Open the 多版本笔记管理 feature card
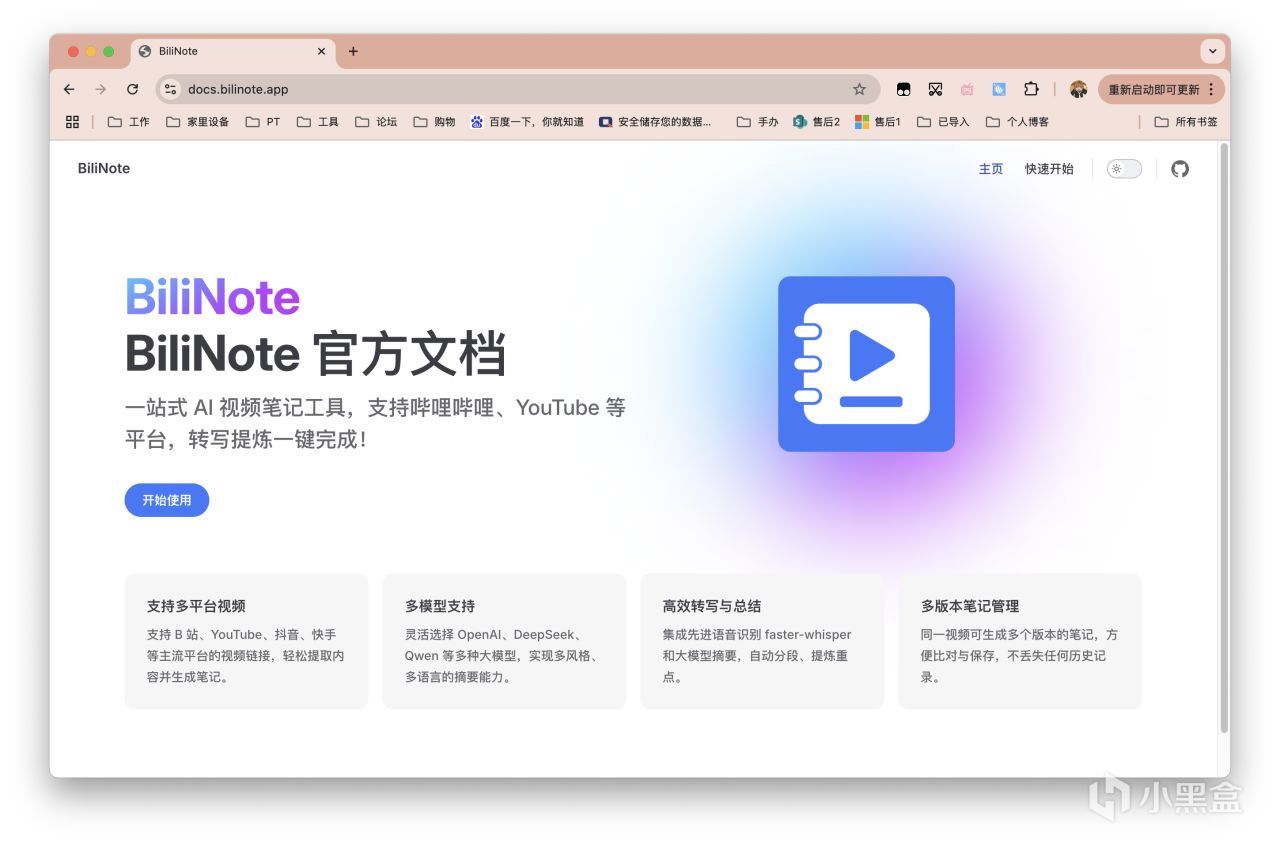The image size is (1280, 843). click(x=1020, y=641)
